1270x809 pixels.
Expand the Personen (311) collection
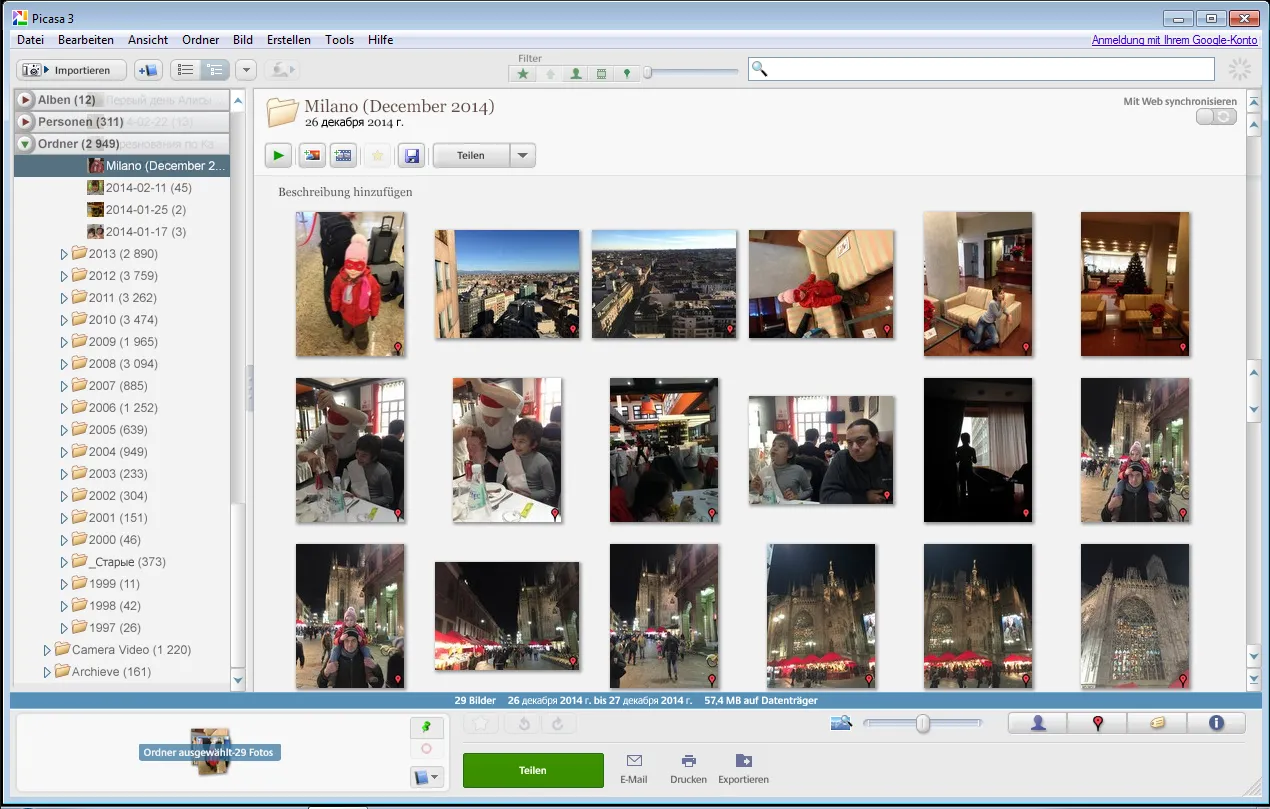[25, 122]
